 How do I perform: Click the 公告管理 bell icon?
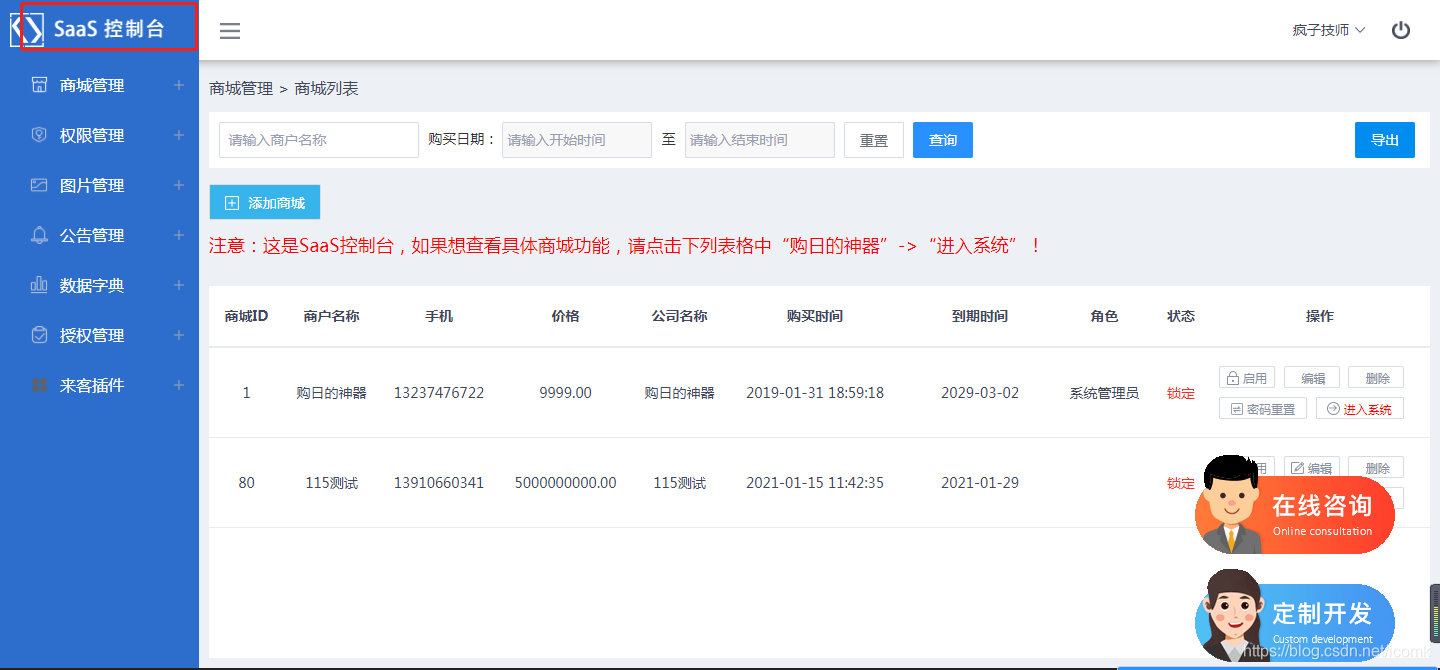(x=40, y=234)
